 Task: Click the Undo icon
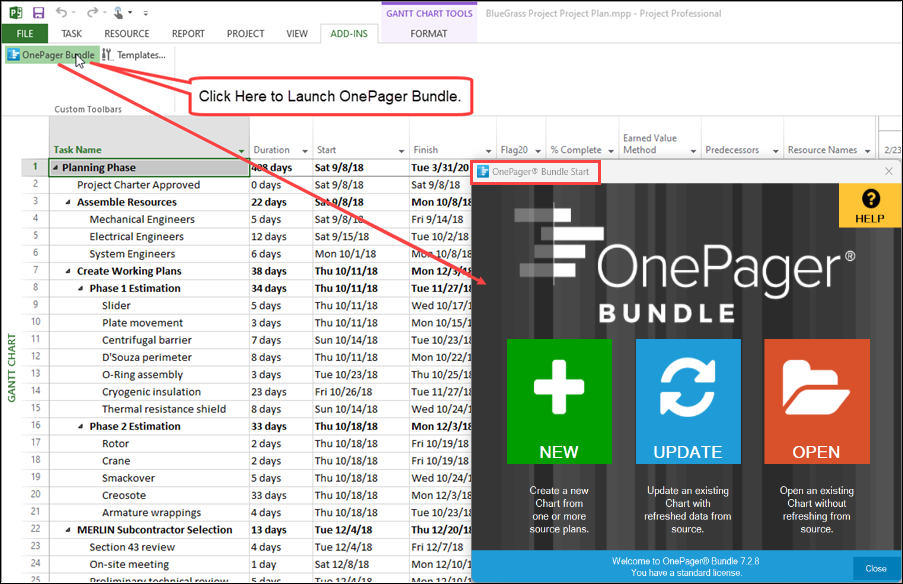click(x=61, y=11)
